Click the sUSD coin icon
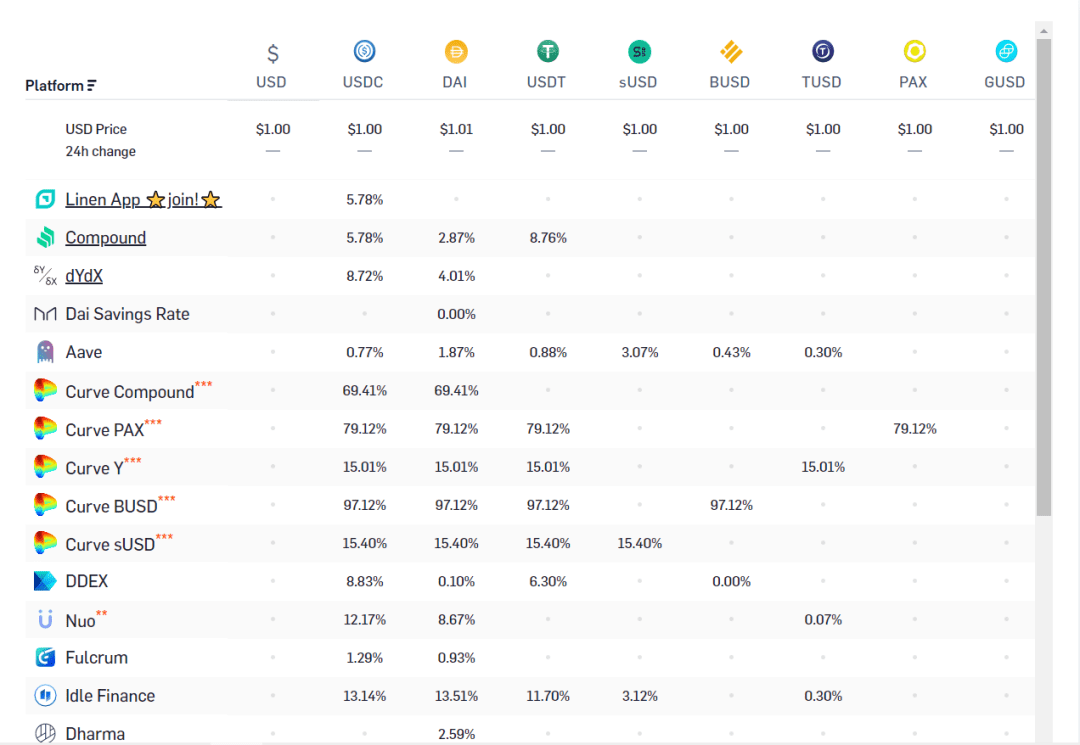This screenshot has height=745, width=1080. (x=639, y=51)
